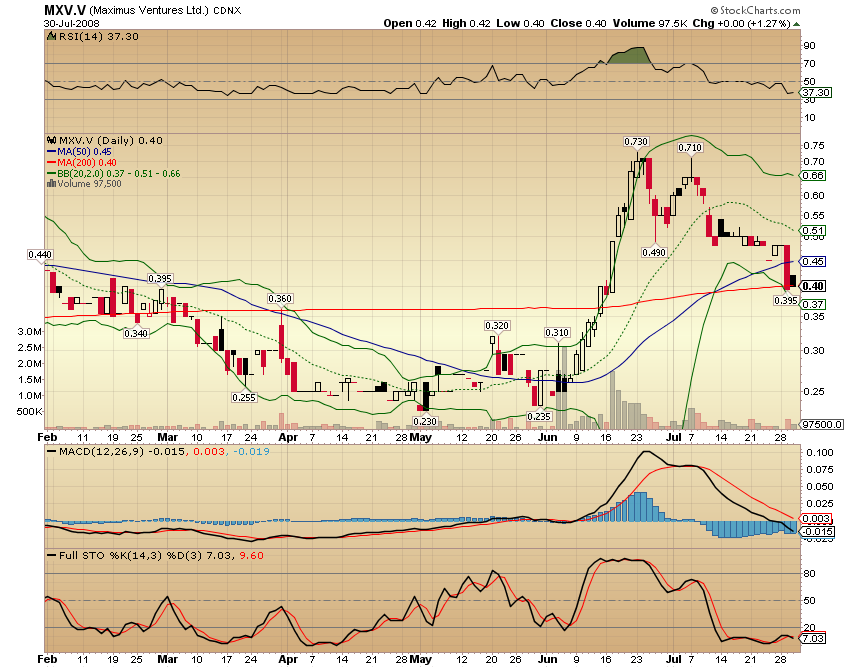The image size is (850, 668).
Task: Click the Maximus Ventures Ltd. company name
Action: 149,10
